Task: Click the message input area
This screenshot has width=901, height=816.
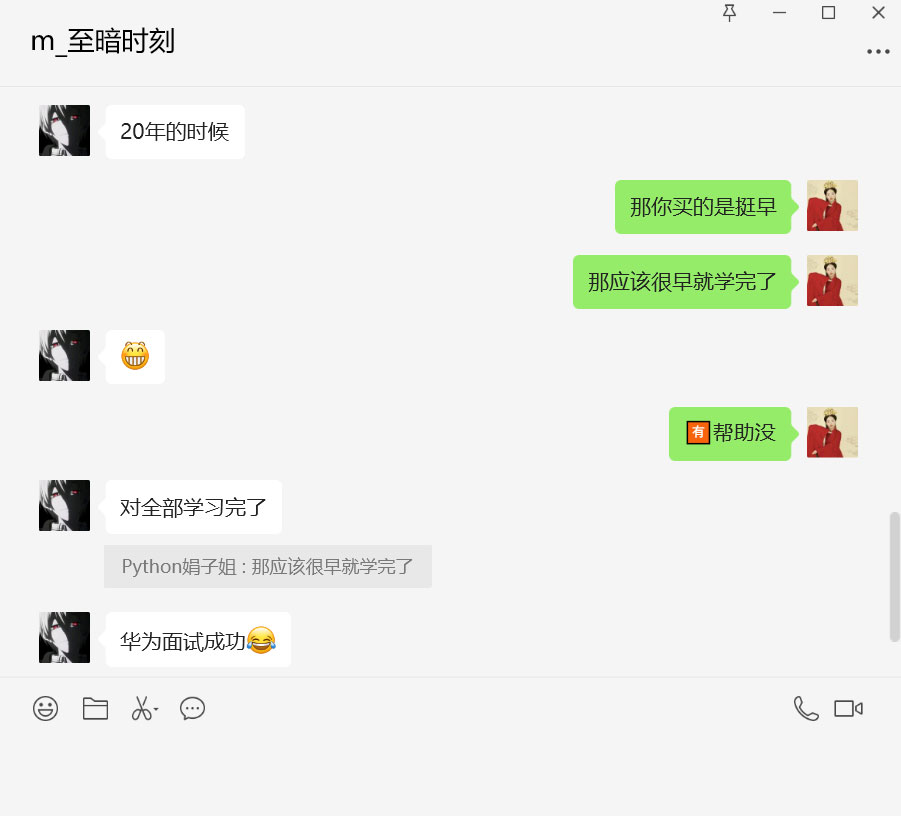Action: pos(450,770)
